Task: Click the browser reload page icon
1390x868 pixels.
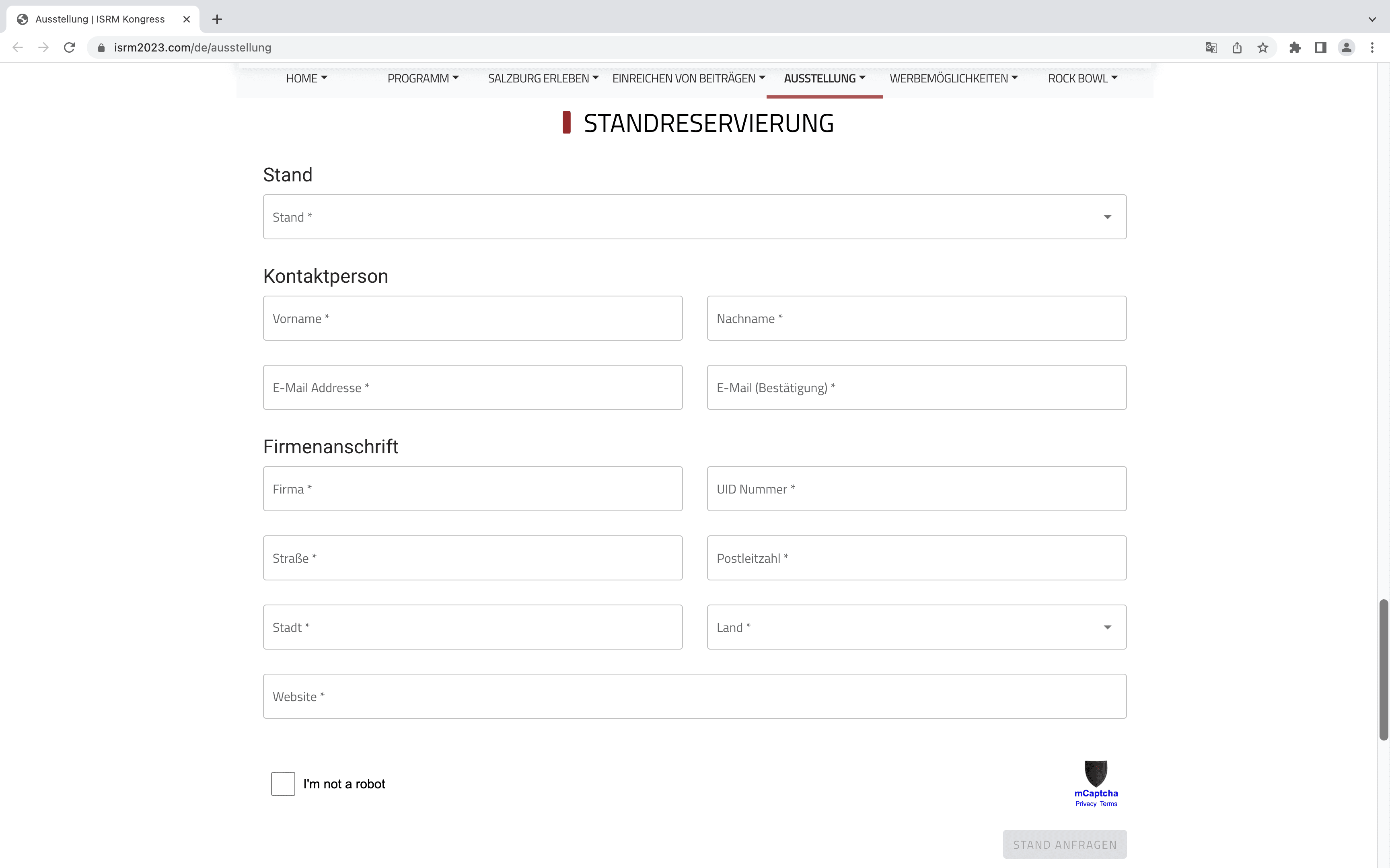Action: coord(70,47)
